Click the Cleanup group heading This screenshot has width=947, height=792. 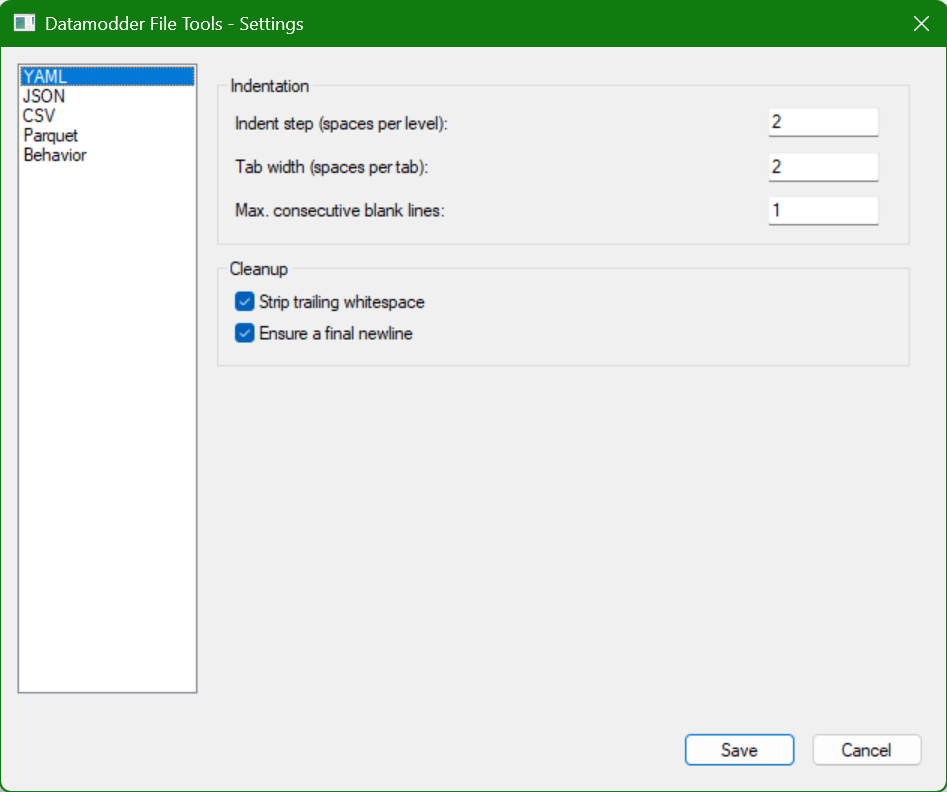point(258,269)
